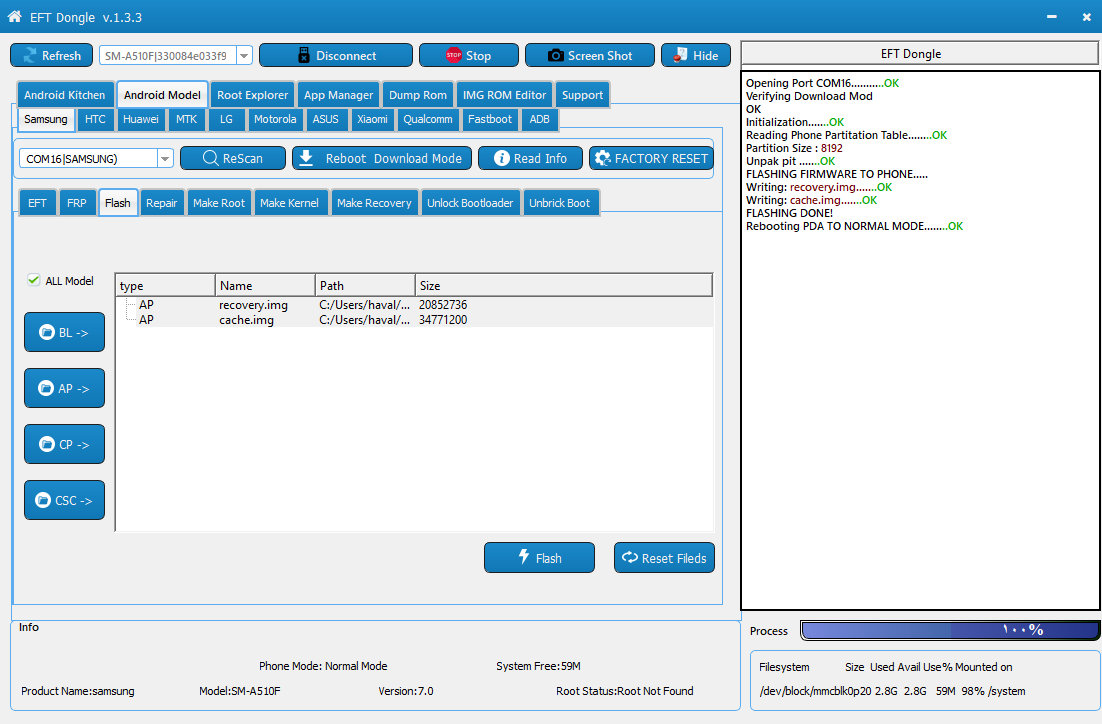Viewport: 1102px width, 724px height.
Task: Select the Huawei brand tab
Action: pos(141,119)
